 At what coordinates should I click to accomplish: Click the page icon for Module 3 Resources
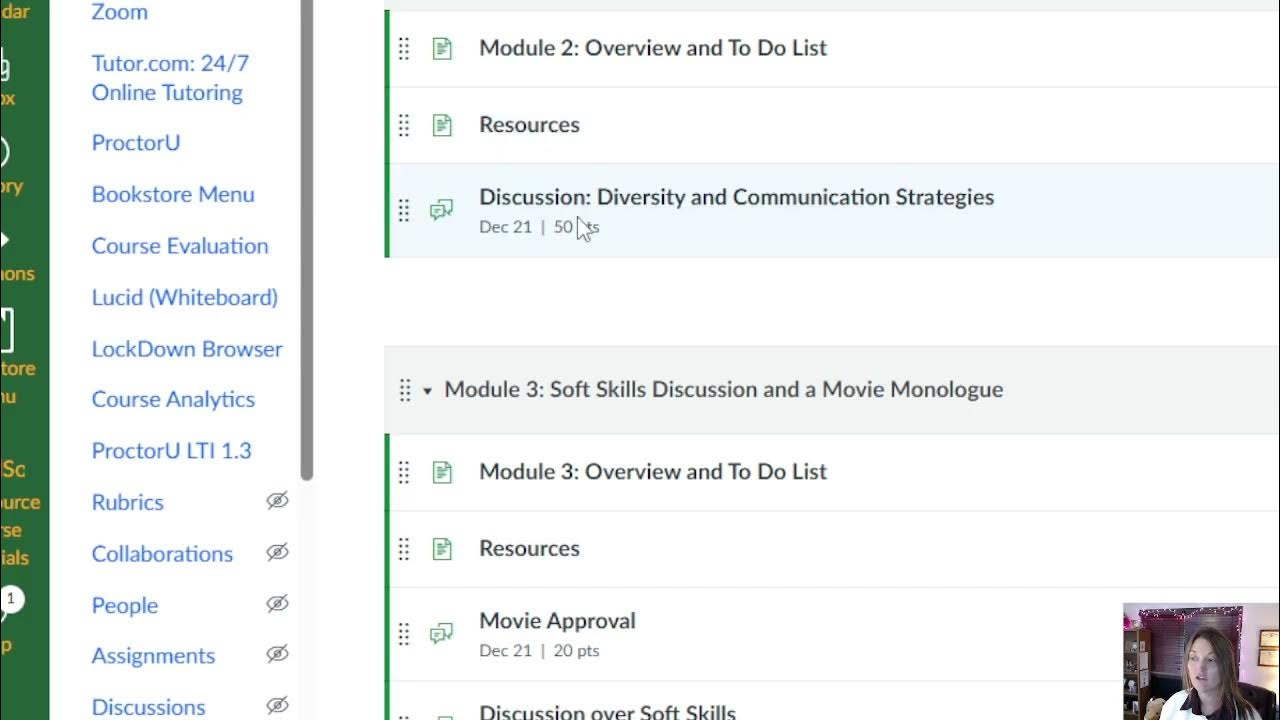(x=442, y=549)
